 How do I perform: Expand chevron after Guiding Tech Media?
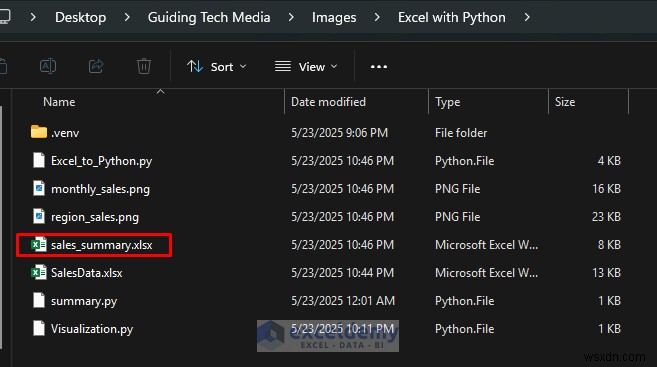click(291, 17)
